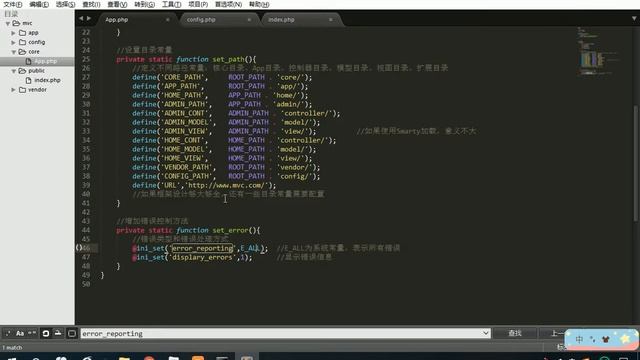Close the App.php tab
640x360 pixels.
coord(167,20)
